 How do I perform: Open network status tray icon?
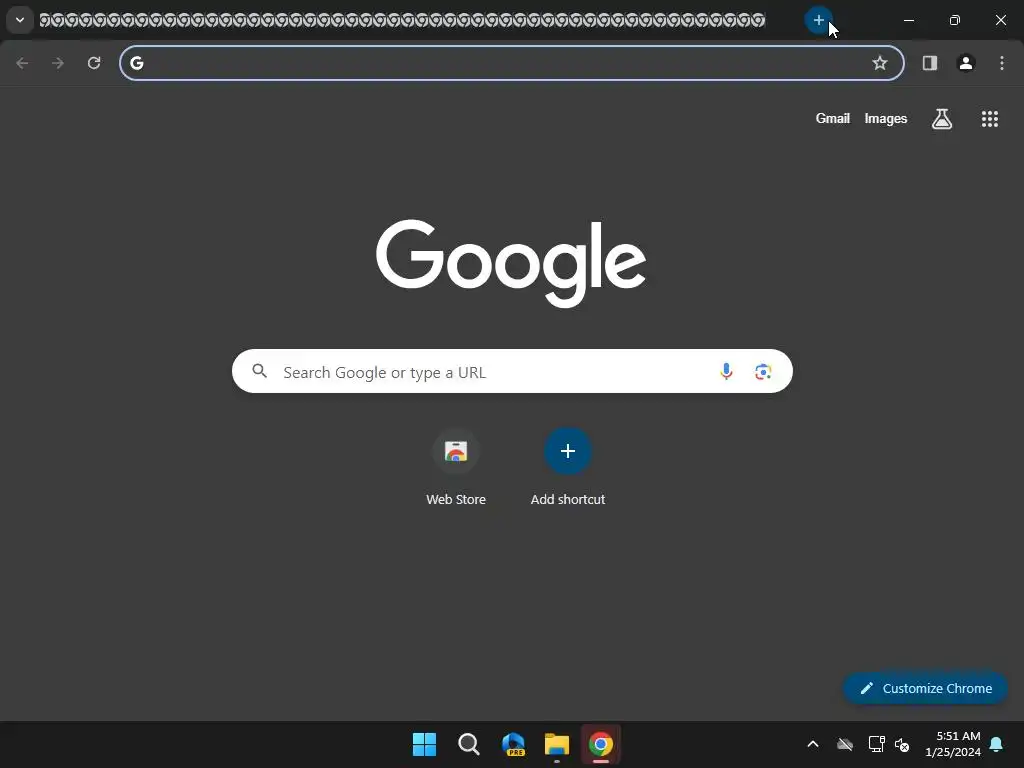coord(876,744)
